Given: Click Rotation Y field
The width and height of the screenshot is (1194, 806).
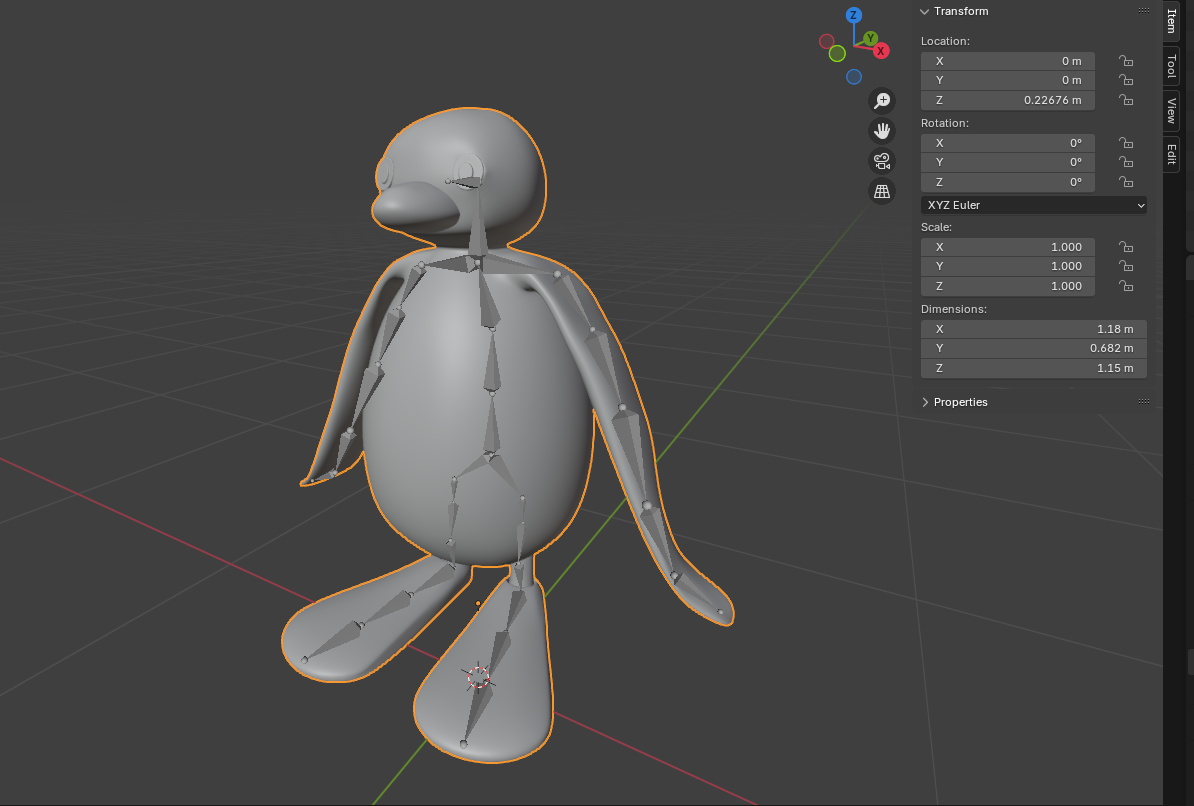Looking at the screenshot, I should 1007,162.
